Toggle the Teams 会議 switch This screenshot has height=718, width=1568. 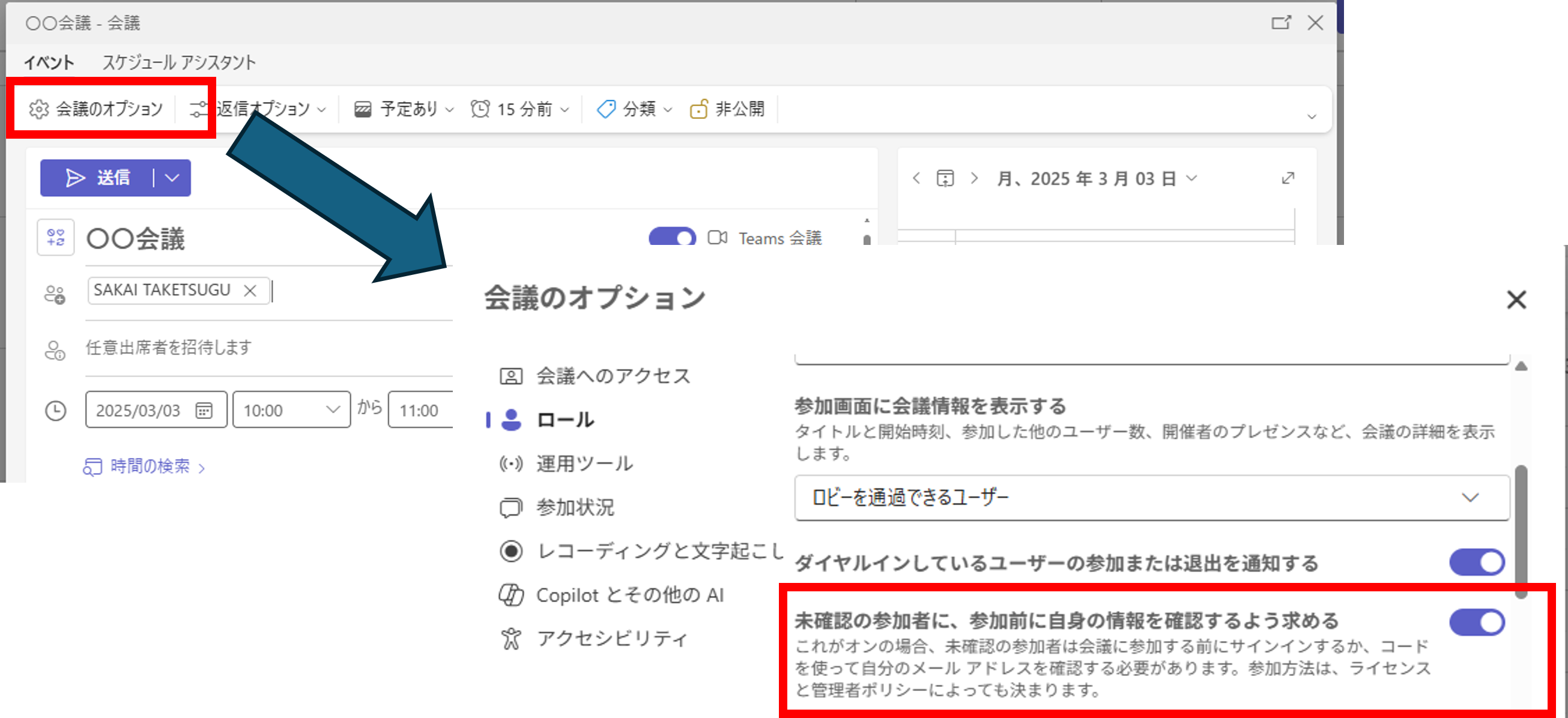(672, 237)
